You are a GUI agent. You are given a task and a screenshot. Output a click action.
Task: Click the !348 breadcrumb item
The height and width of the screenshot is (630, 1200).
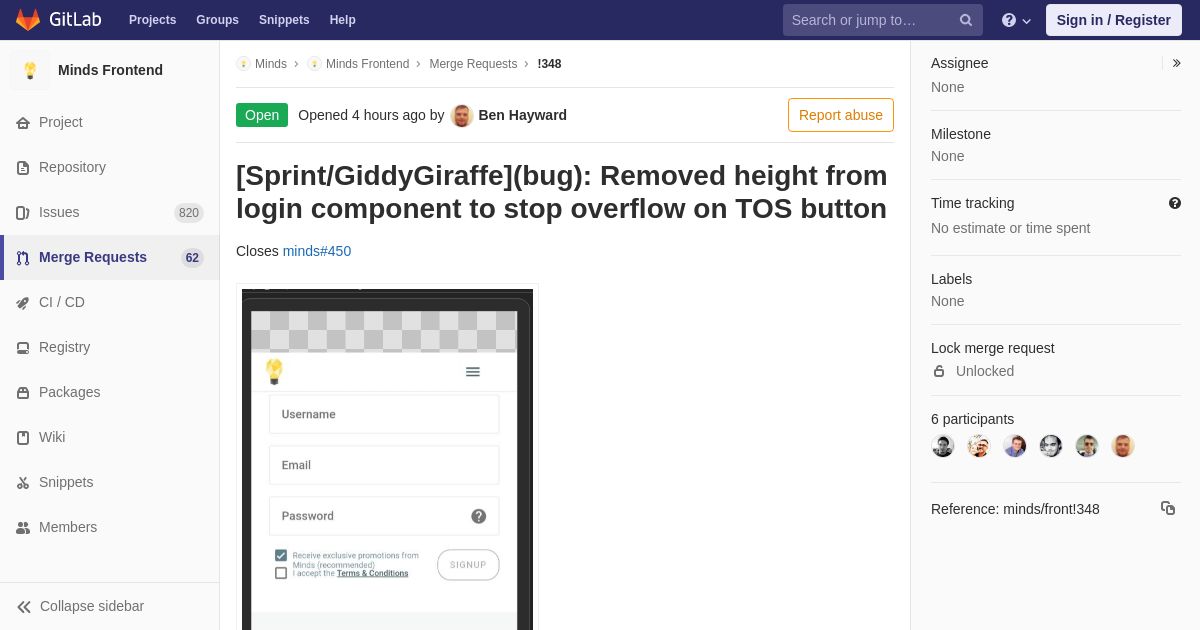pyautogui.click(x=549, y=64)
